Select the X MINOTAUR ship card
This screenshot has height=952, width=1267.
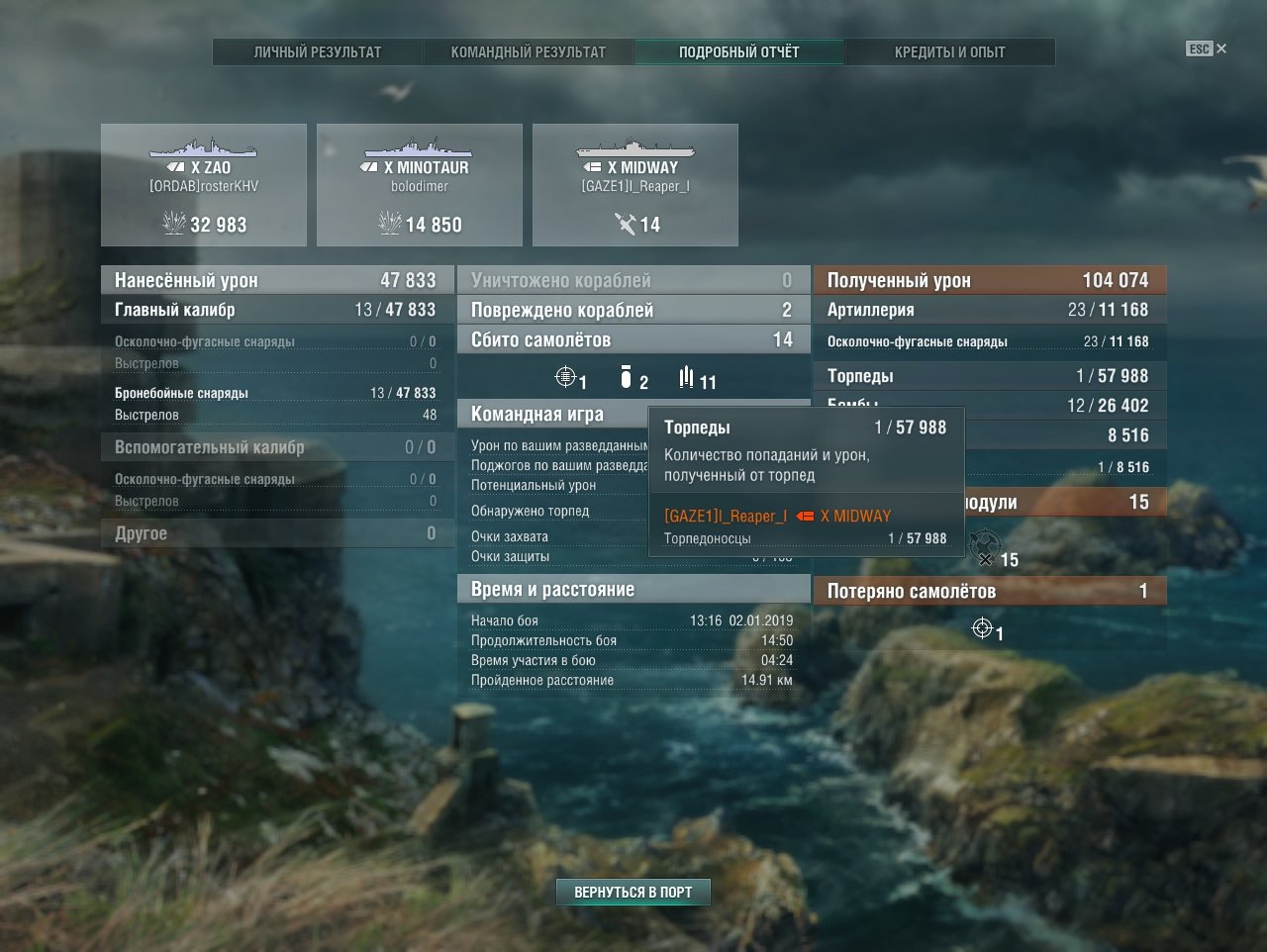419,185
